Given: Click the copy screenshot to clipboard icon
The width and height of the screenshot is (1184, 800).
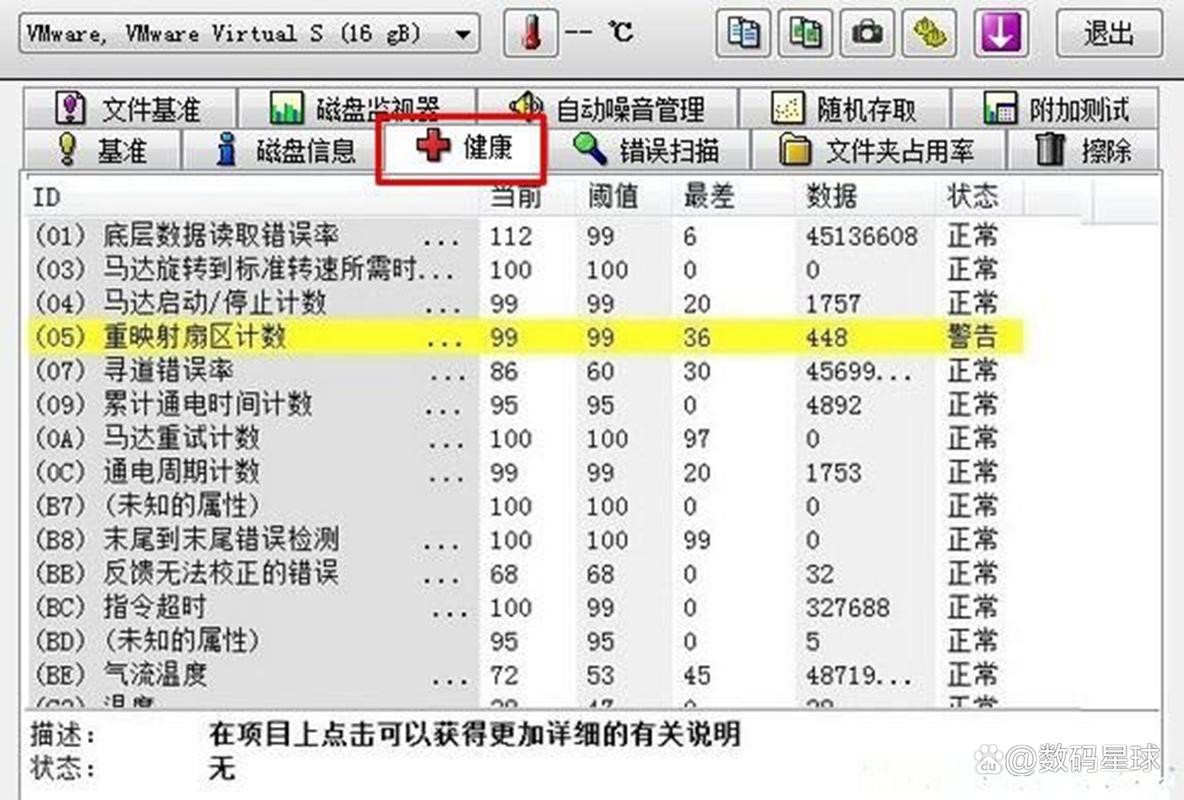Looking at the screenshot, I should 805,33.
